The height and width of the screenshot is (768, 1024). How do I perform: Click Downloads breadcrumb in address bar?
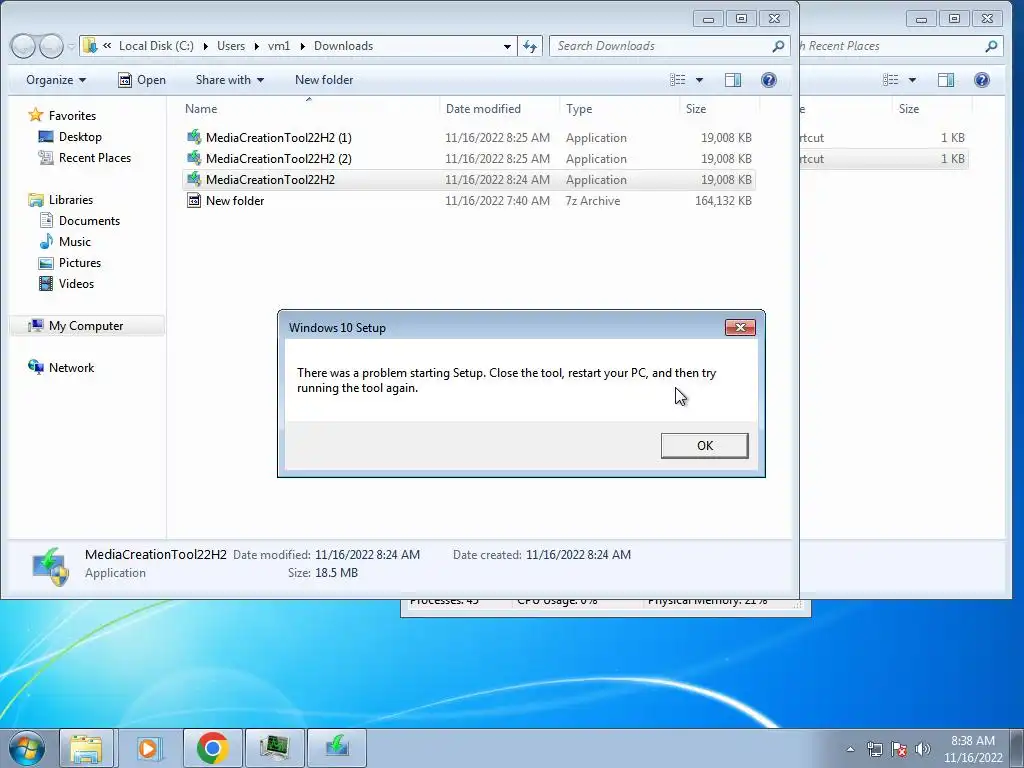coord(344,46)
